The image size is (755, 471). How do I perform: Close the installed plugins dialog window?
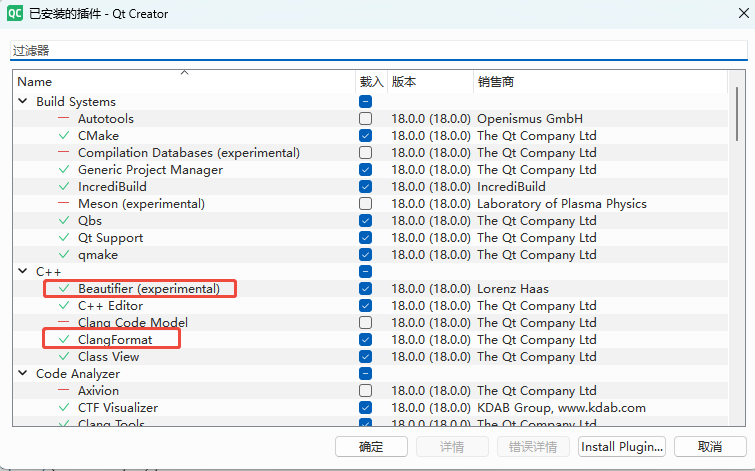tap(744, 13)
